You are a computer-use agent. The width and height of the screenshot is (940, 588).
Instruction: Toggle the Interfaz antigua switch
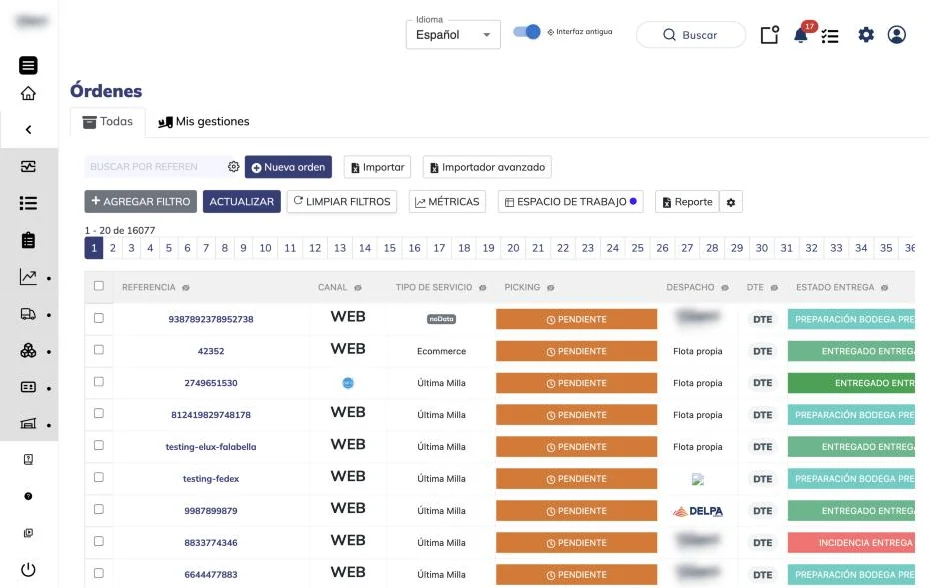(527, 32)
